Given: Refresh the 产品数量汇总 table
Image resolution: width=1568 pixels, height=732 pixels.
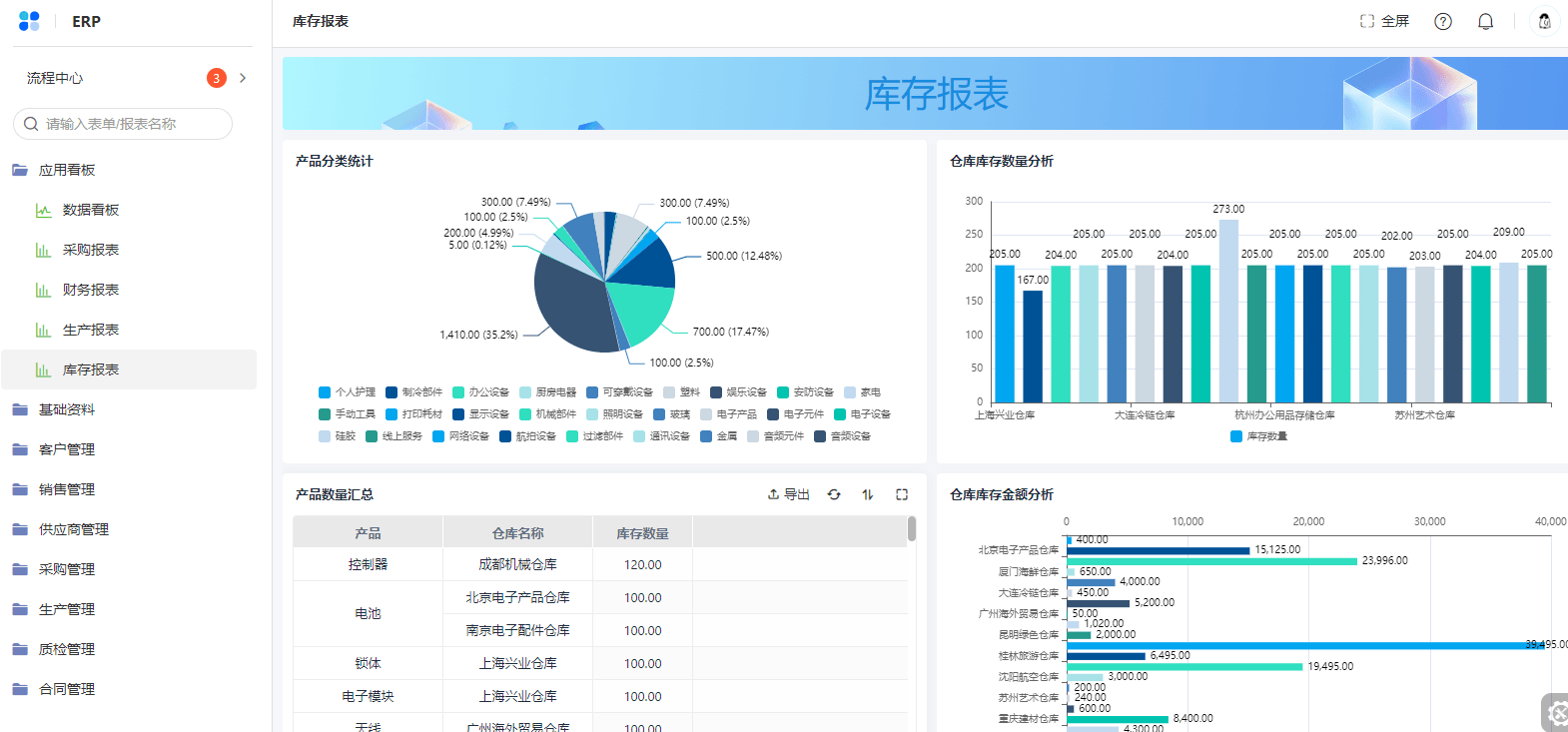Looking at the screenshot, I should [x=834, y=494].
